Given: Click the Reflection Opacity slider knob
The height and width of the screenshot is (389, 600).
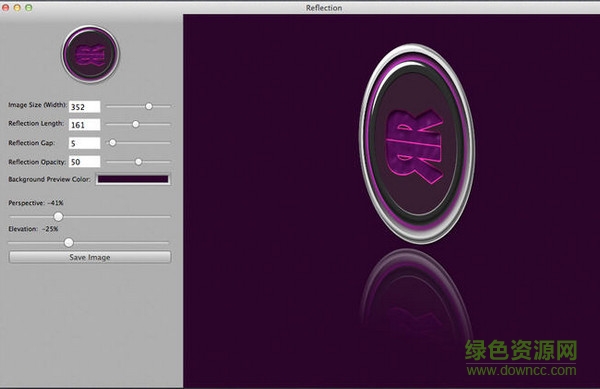Looking at the screenshot, I should 139,162.
